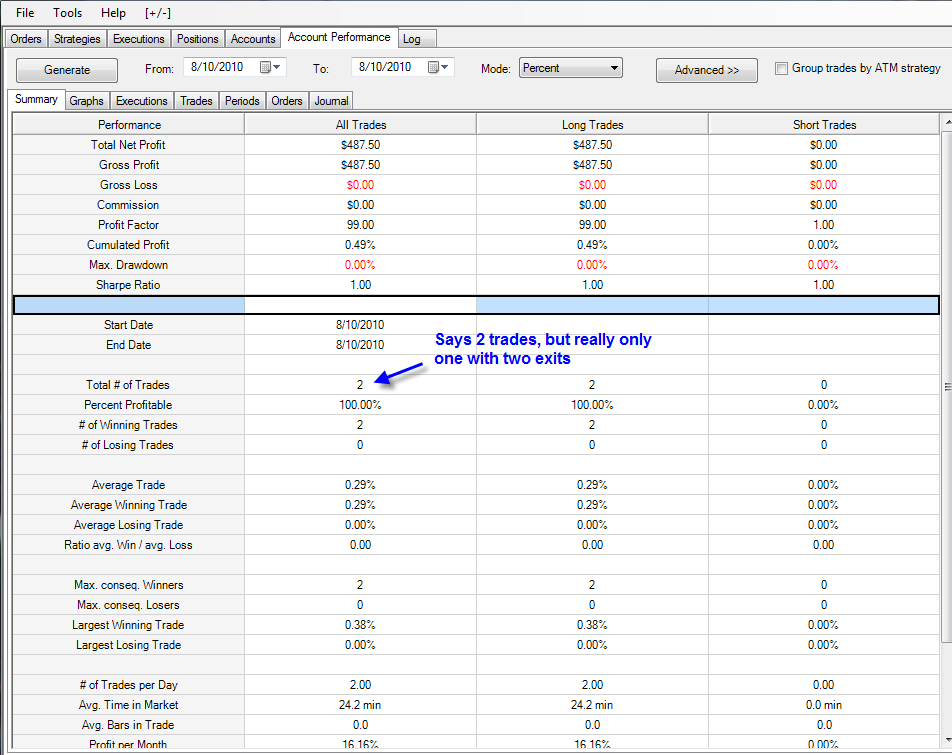Select the Commission row label

pos(128,205)
